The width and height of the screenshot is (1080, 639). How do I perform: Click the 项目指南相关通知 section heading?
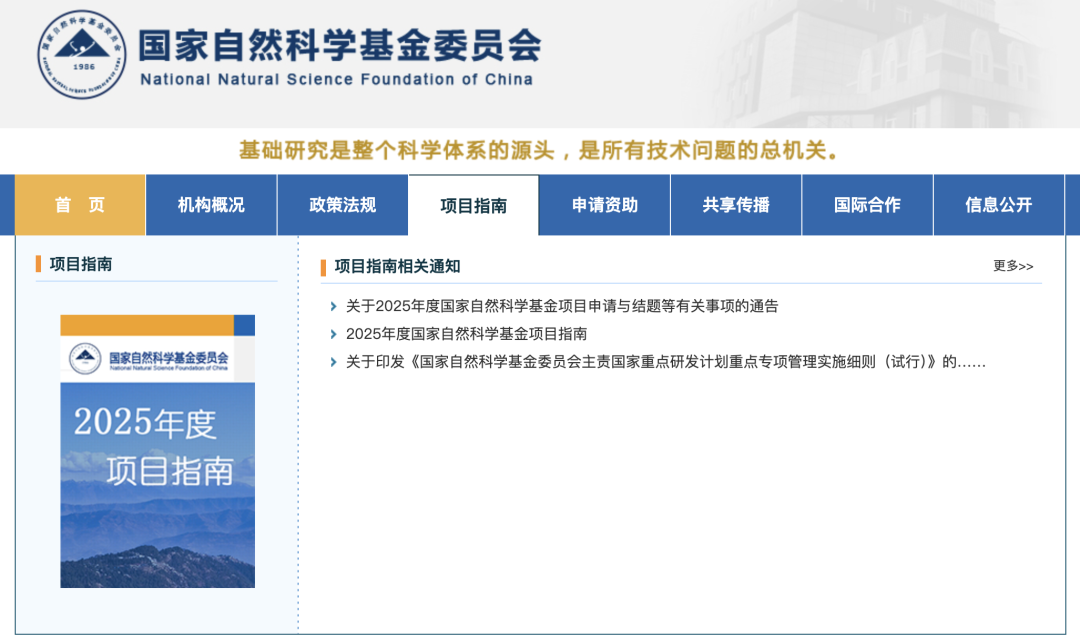pyautogui.click(x=397, y=266)
